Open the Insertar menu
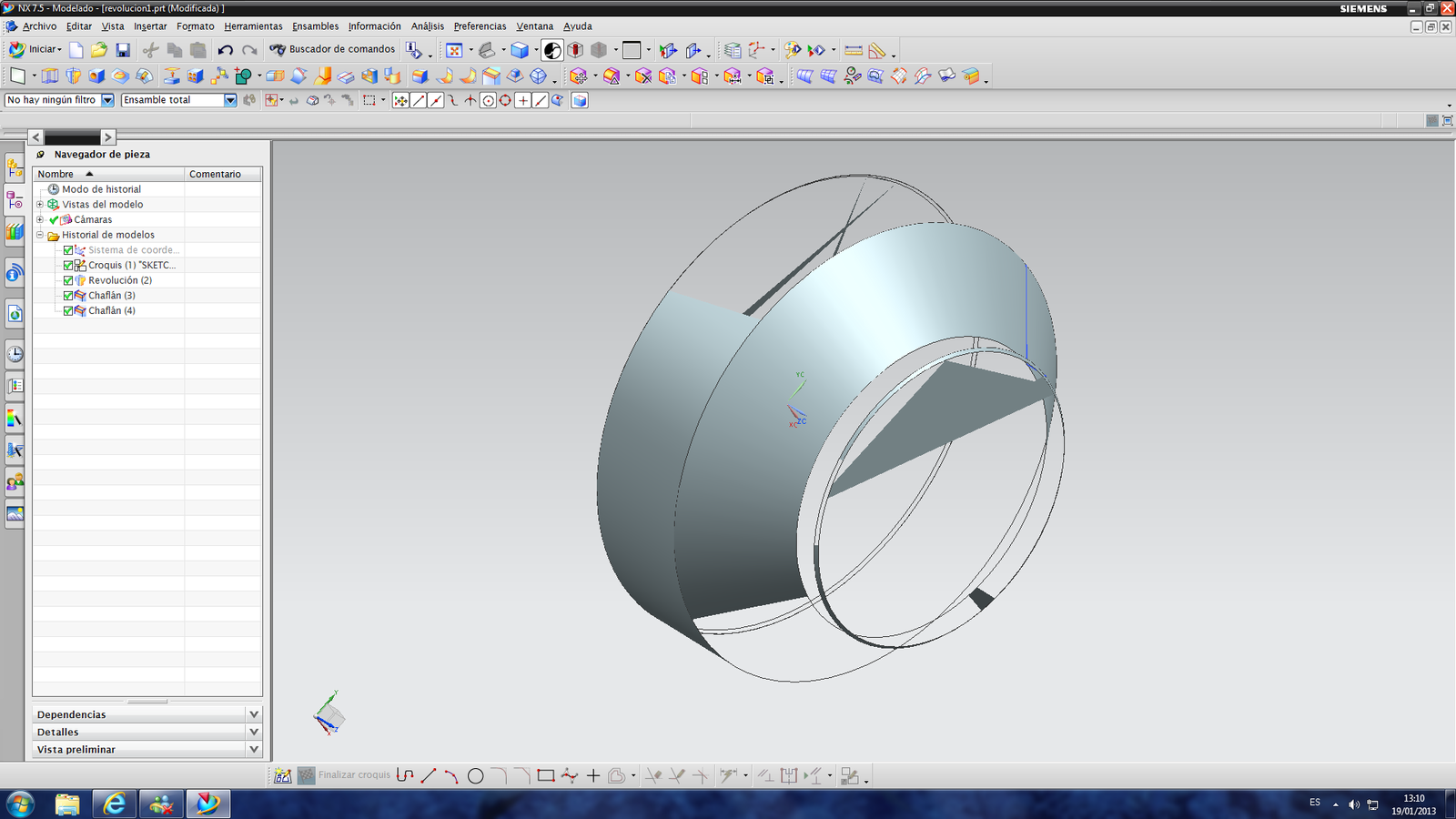 tap(150, 26)
